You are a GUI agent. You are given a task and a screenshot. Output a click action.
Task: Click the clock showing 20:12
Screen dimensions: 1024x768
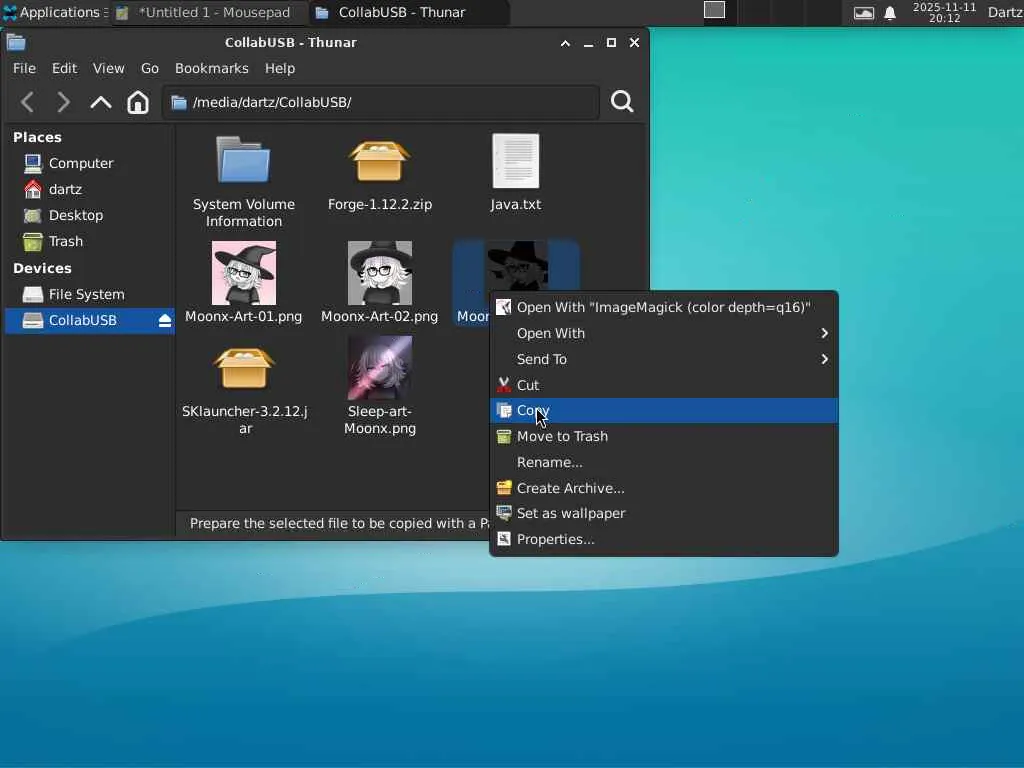(x=944, y=12)
